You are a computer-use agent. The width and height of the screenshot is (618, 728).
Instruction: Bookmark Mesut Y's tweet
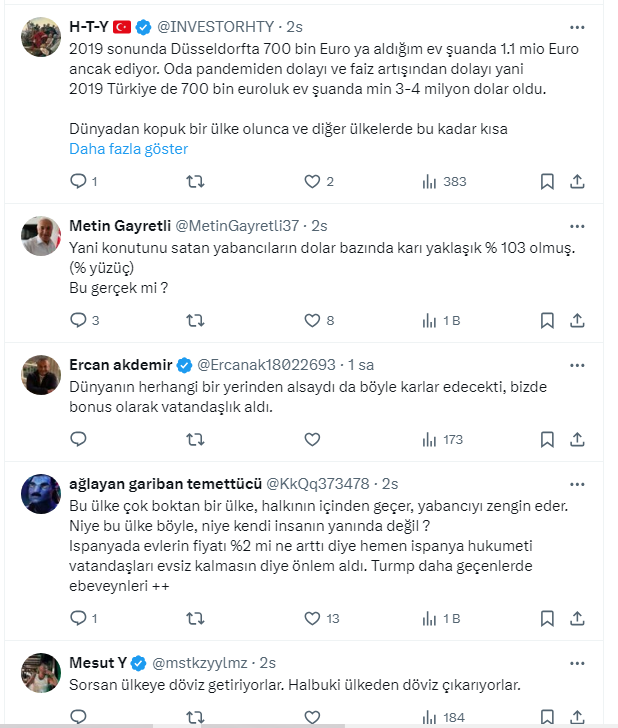point(547,717)
